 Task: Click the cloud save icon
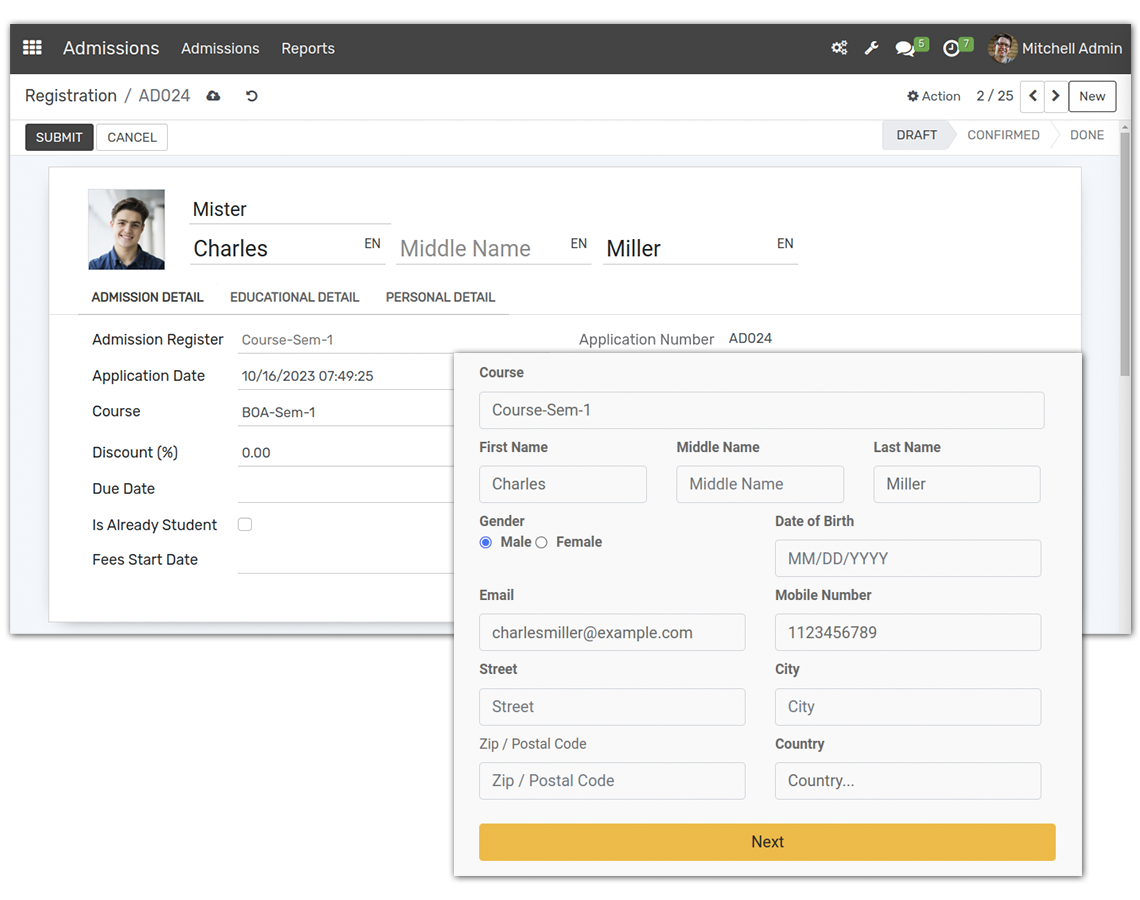pos(213,96)
